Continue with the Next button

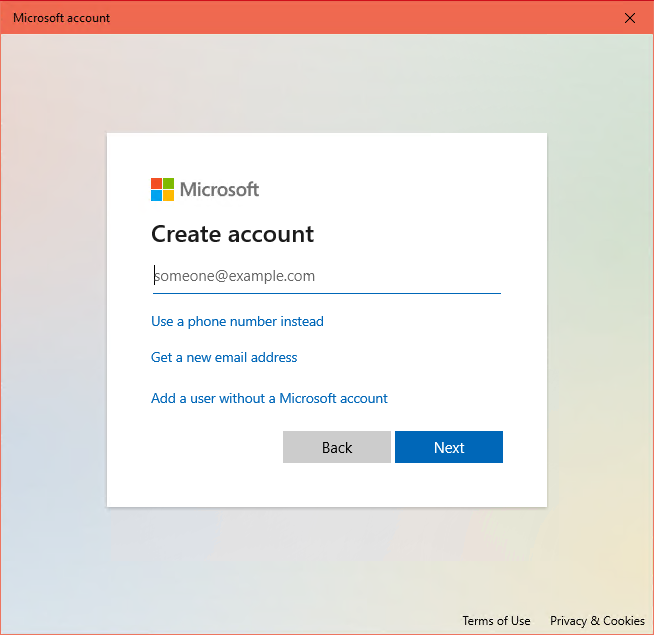coord(449,447)
